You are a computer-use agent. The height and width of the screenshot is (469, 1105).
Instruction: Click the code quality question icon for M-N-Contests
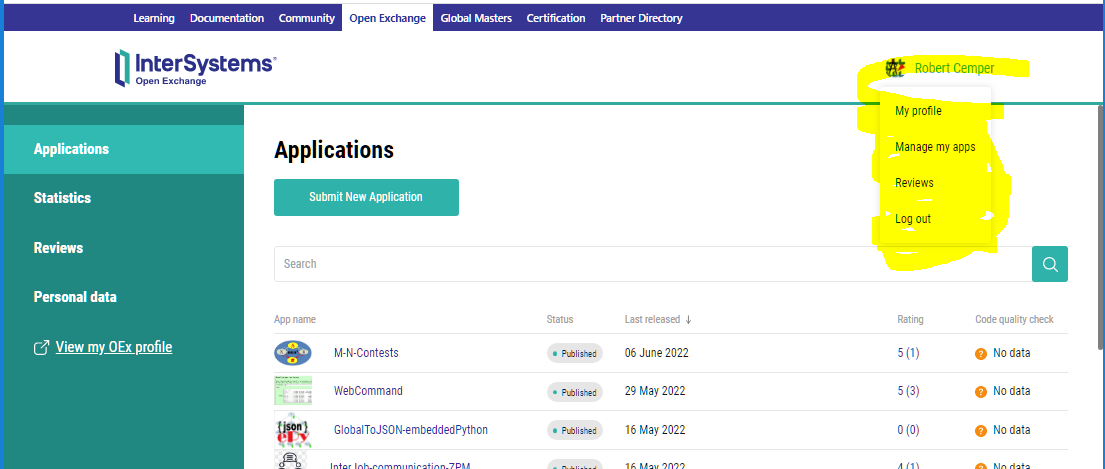coord(981,354)
